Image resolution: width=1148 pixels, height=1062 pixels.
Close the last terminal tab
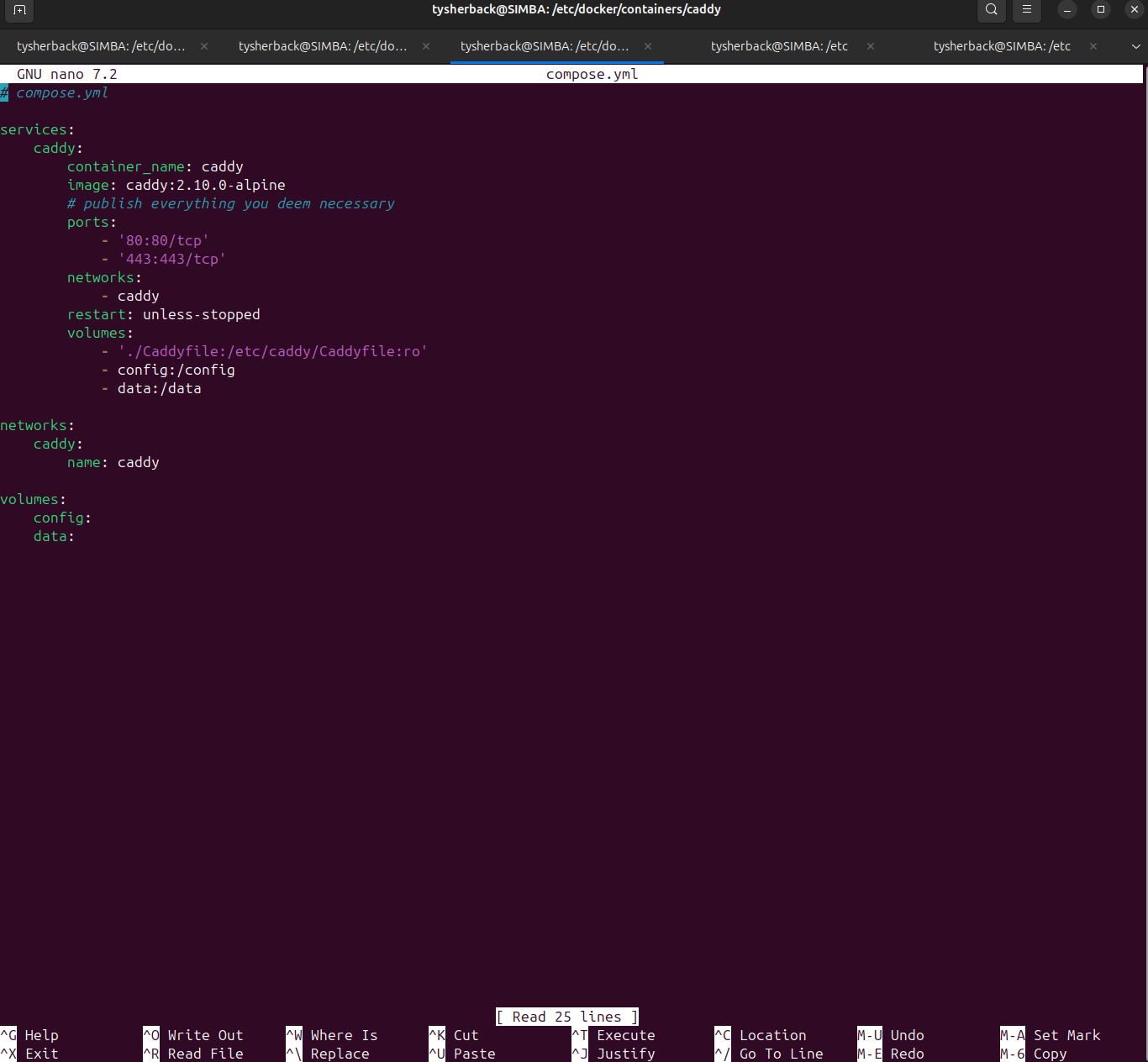[1093, 46]
